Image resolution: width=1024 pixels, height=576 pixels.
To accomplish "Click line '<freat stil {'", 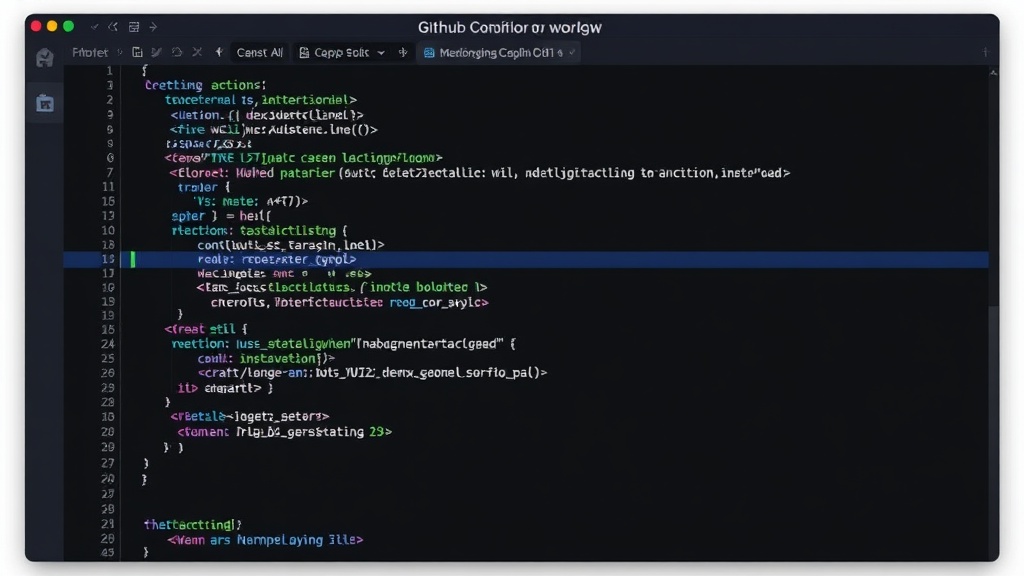I will point(206,329).
